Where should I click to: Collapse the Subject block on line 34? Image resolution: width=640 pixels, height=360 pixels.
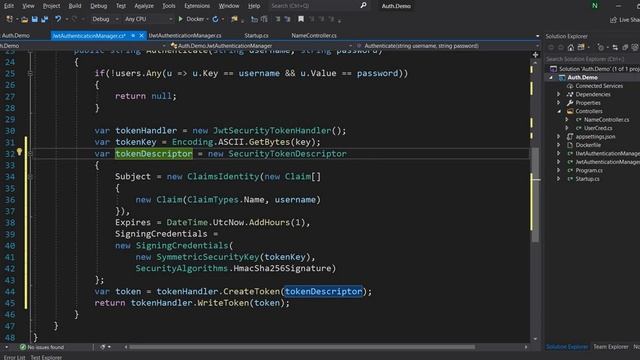(30, 176)
